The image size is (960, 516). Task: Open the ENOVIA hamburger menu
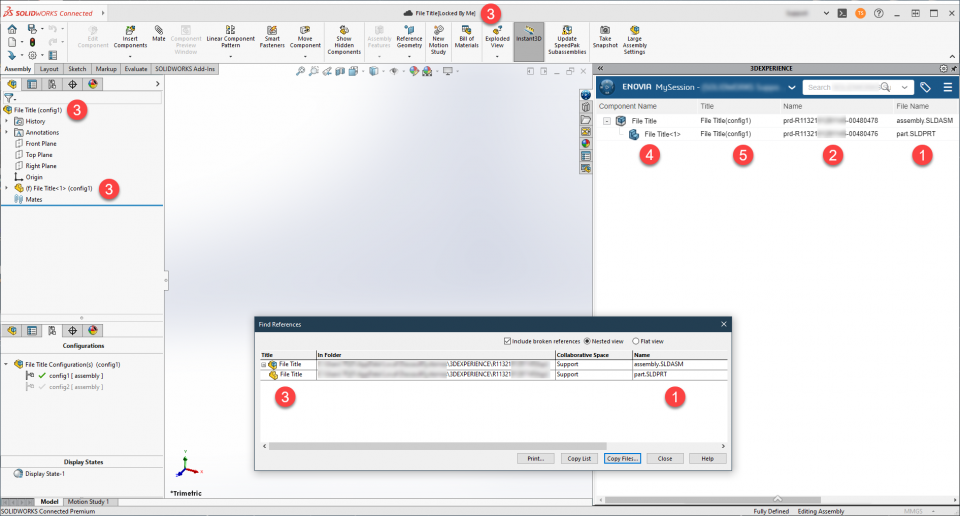(x=948, y=88)
